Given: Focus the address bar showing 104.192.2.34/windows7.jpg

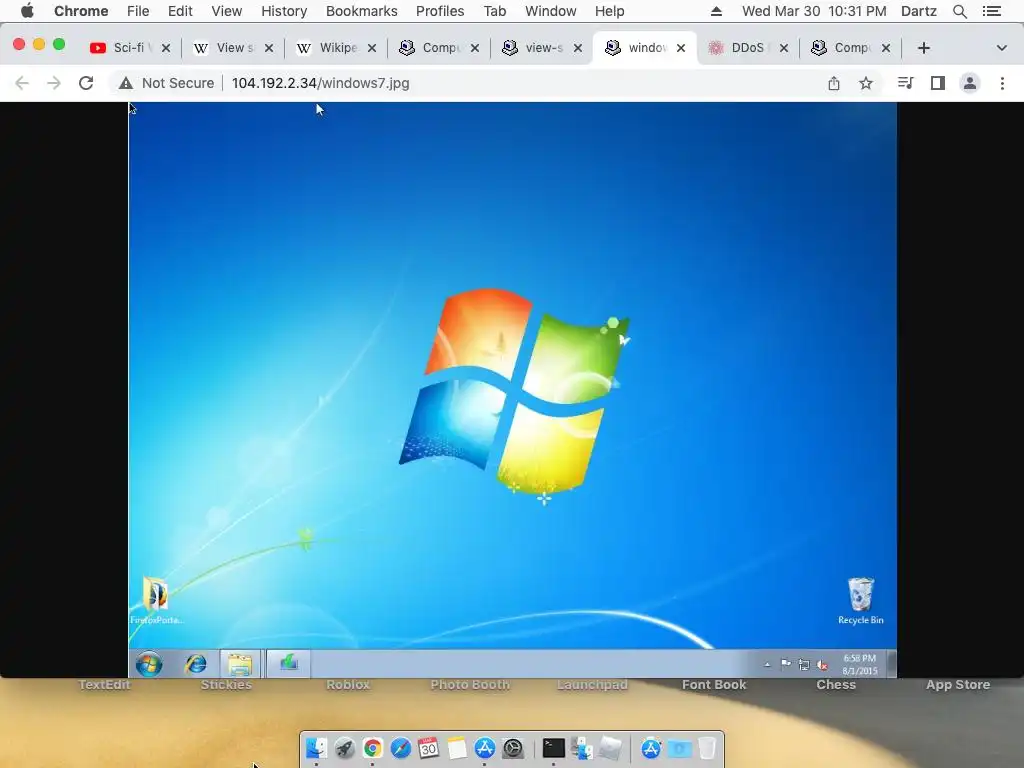Looking at the screenshot, I should [x=321, y=83].
